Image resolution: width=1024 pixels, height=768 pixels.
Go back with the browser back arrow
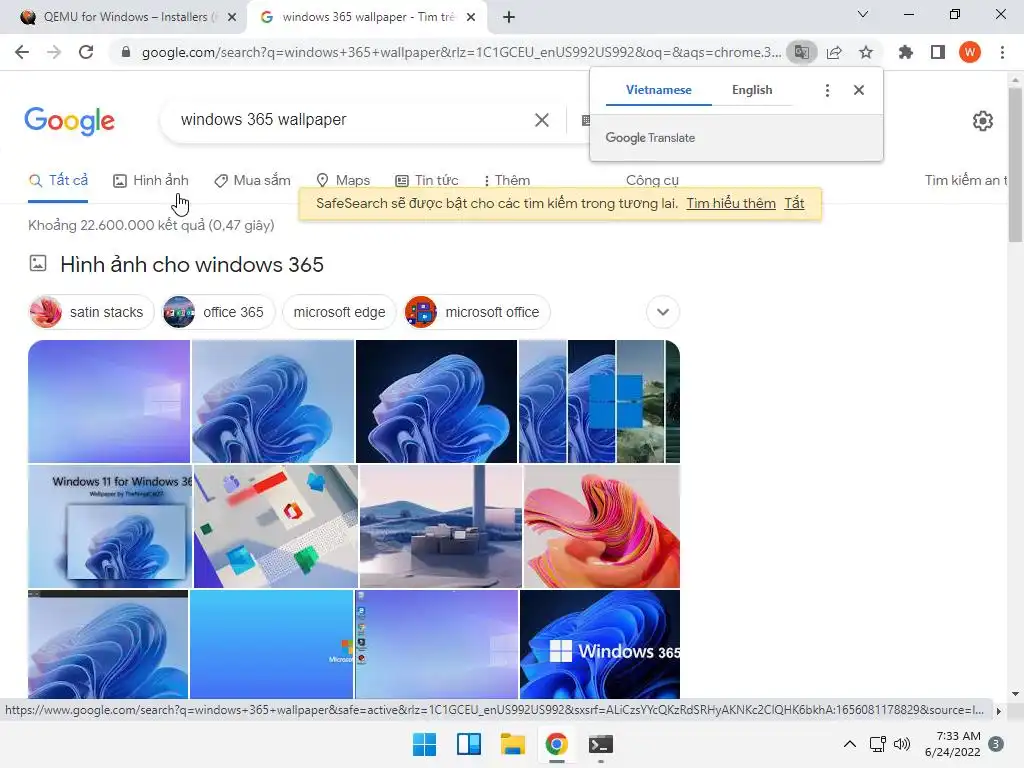pos(22,52)
